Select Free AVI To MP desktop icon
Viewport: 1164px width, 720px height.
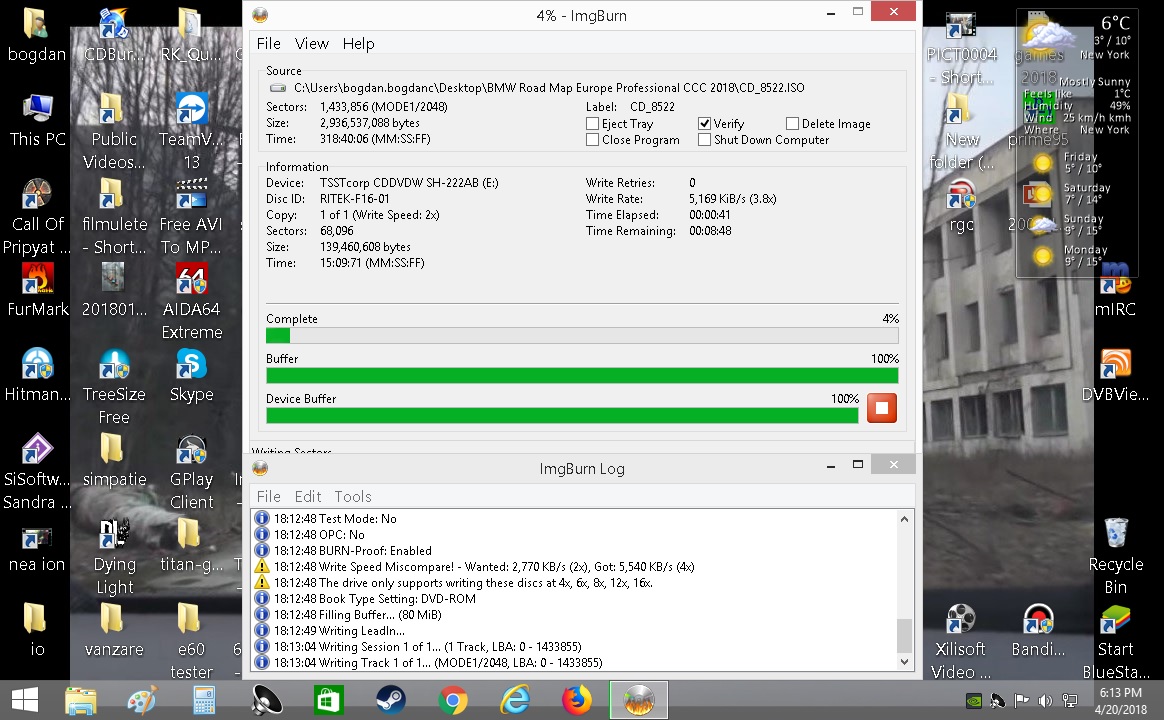(192, 216)
